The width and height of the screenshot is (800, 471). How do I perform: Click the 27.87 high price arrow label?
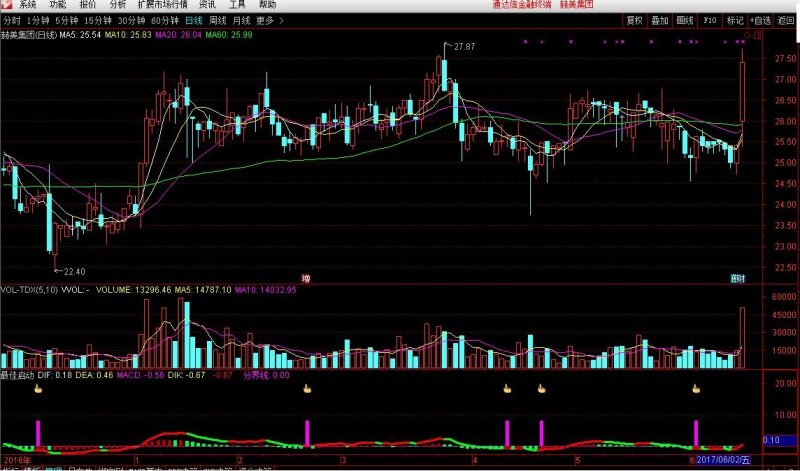pyautogui.click(x=461, y=47)
